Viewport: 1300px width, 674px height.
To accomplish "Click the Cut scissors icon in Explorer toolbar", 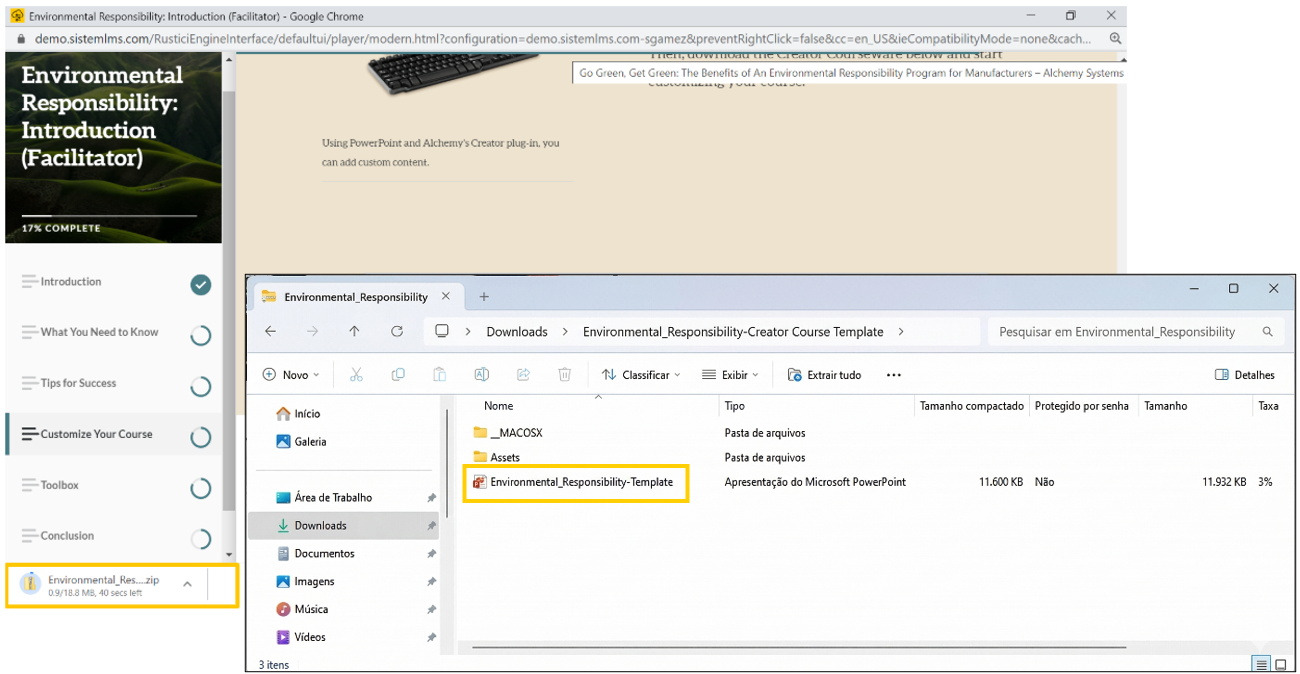I will tap(356, 375).
